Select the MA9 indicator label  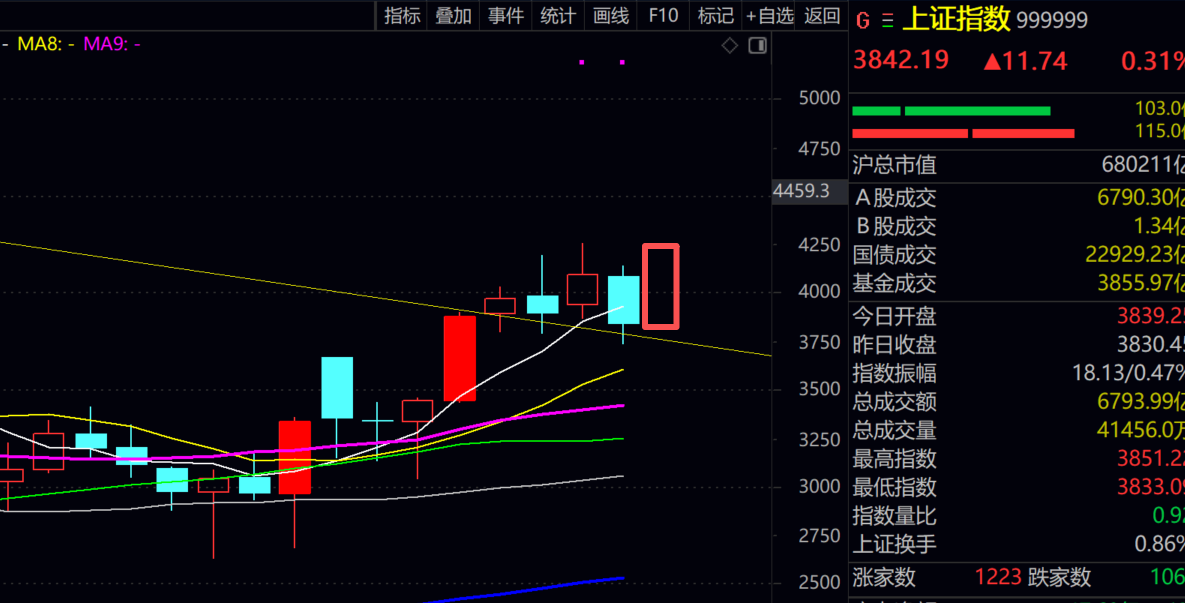pos(111,45)
